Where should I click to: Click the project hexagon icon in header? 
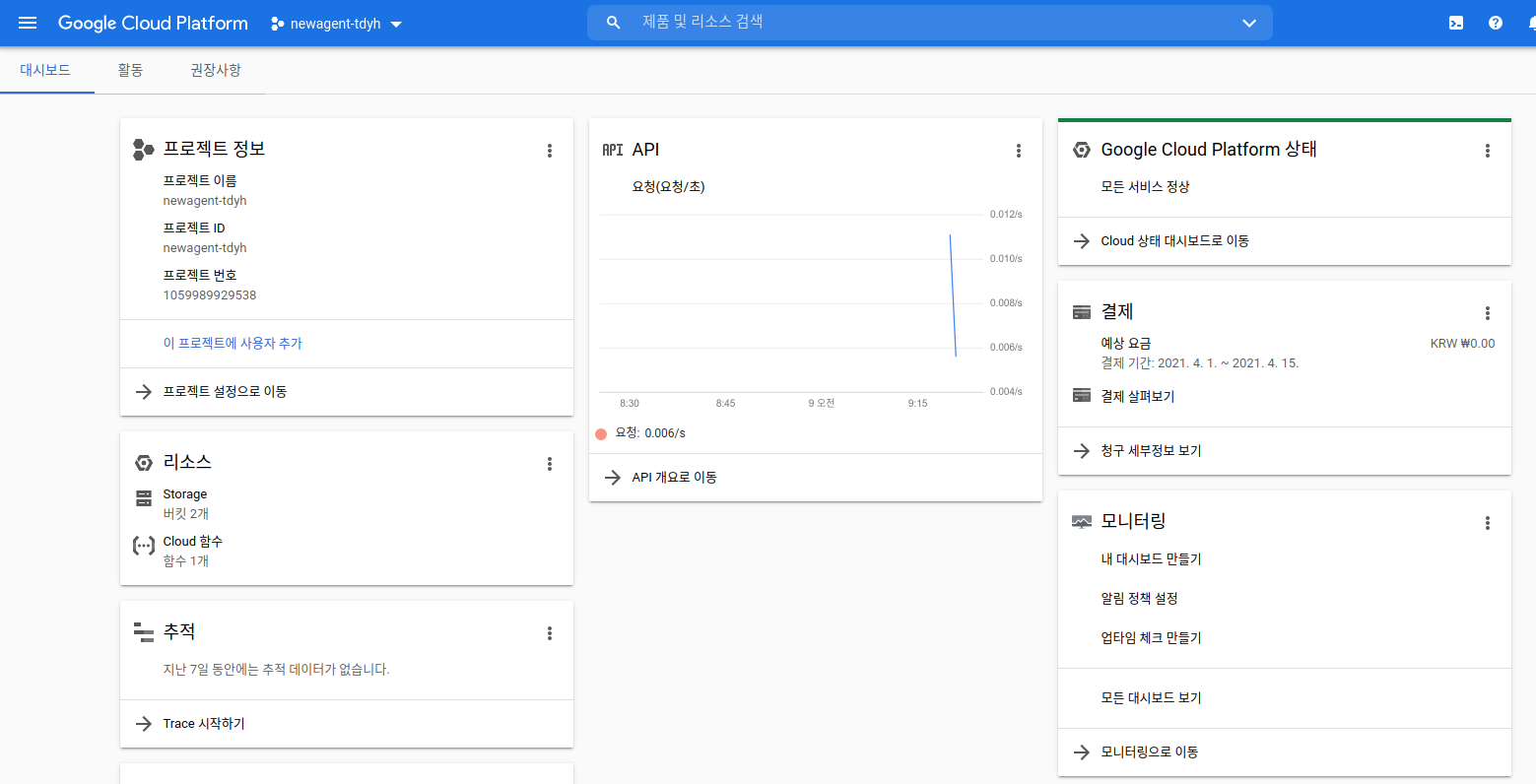[x=277, y=24]
